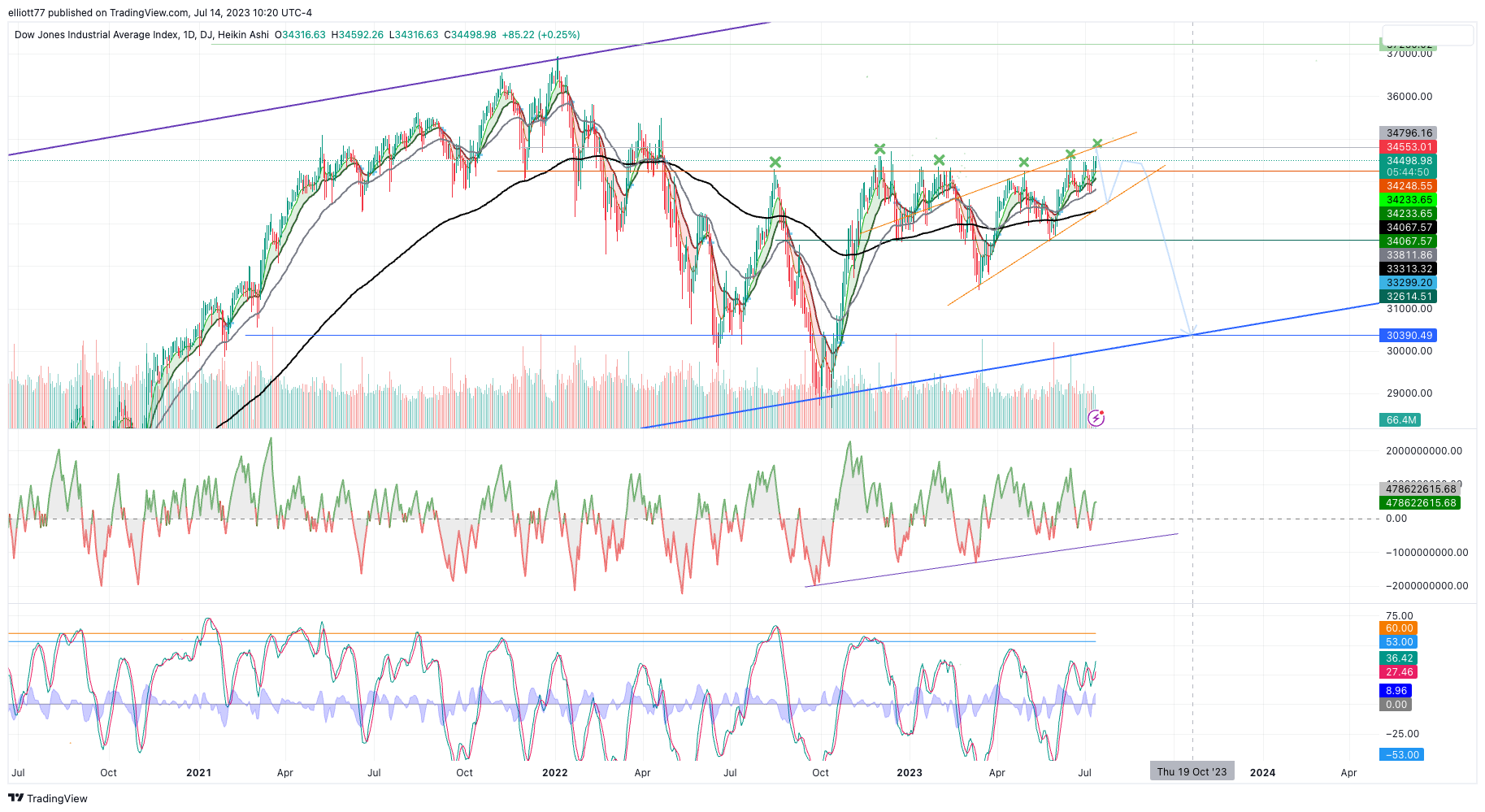Click the teal 36.42 oscillator value label
This screenshot has height=812, width=1485.
[1399, 658]
